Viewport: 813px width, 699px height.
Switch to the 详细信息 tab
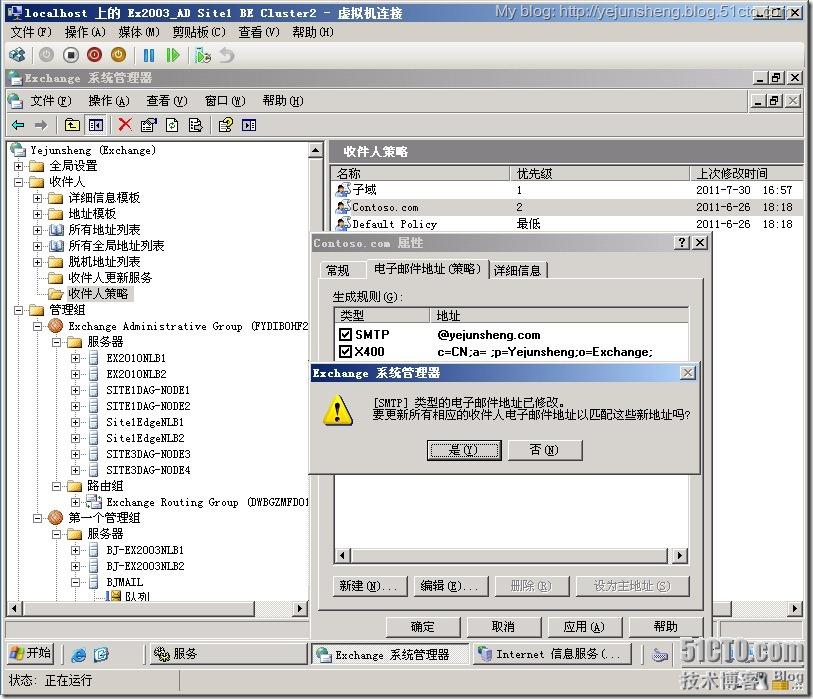pyautogui.click(x=517, y=270)
